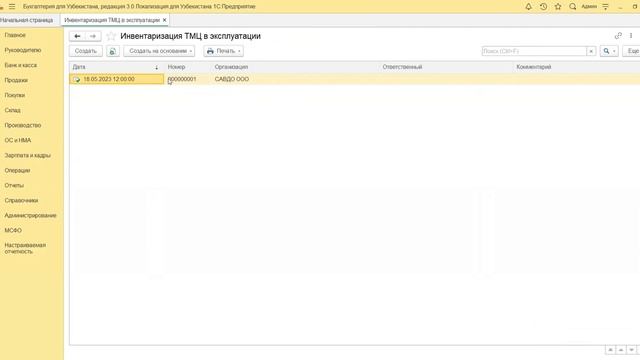Open the Производство section
The height and width of the screenshot is (360, 640).
(23, 125)
